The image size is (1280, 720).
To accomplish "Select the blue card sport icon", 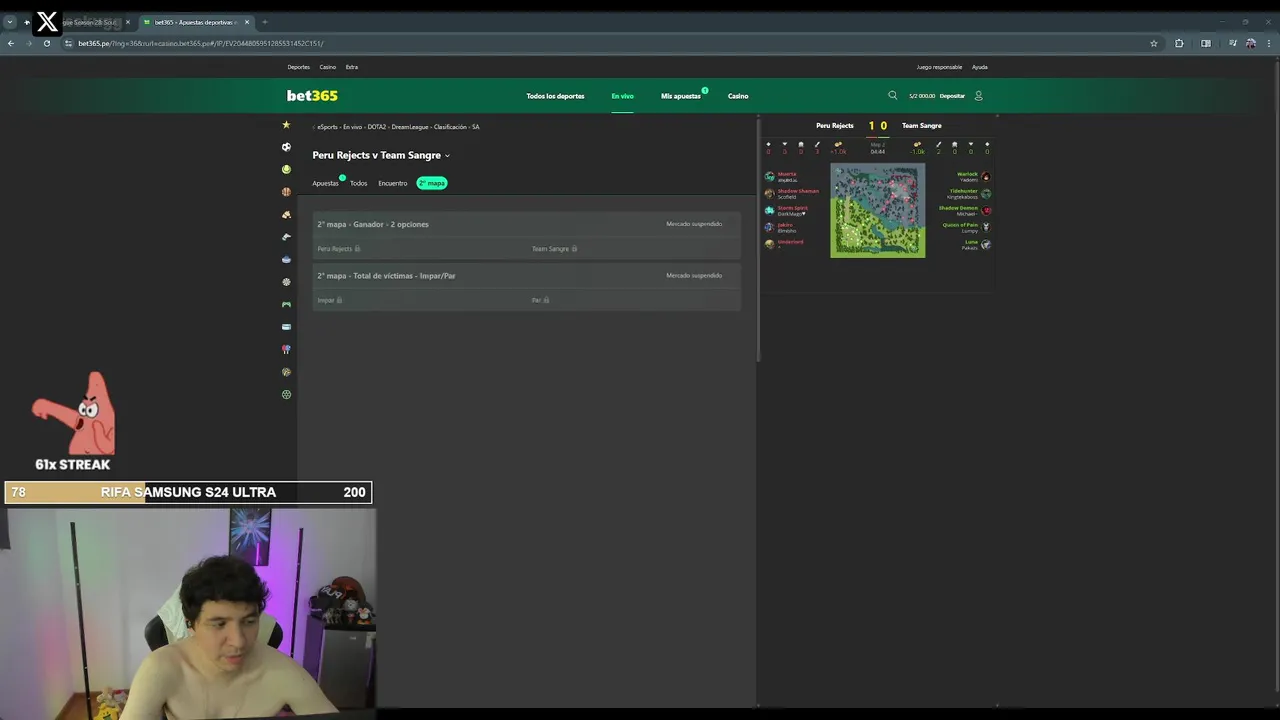I will click(x=286, y=327).
